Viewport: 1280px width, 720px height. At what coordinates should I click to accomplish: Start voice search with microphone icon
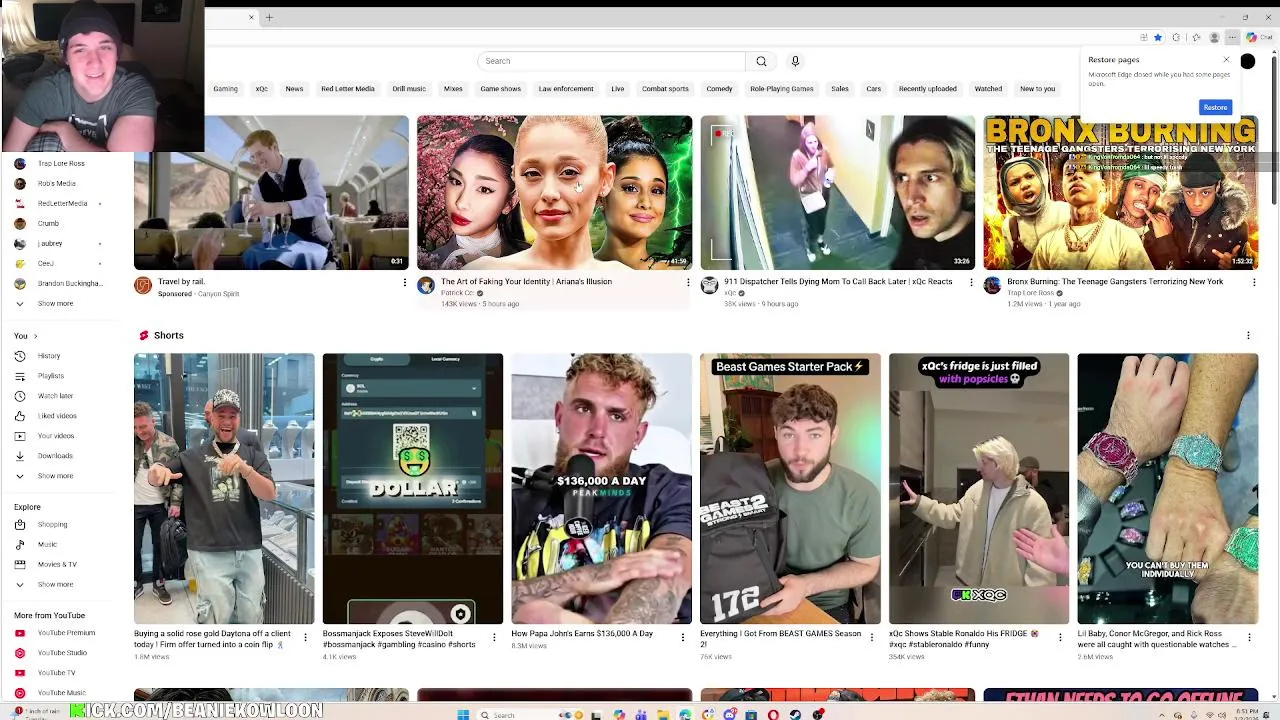coord(795,61)
